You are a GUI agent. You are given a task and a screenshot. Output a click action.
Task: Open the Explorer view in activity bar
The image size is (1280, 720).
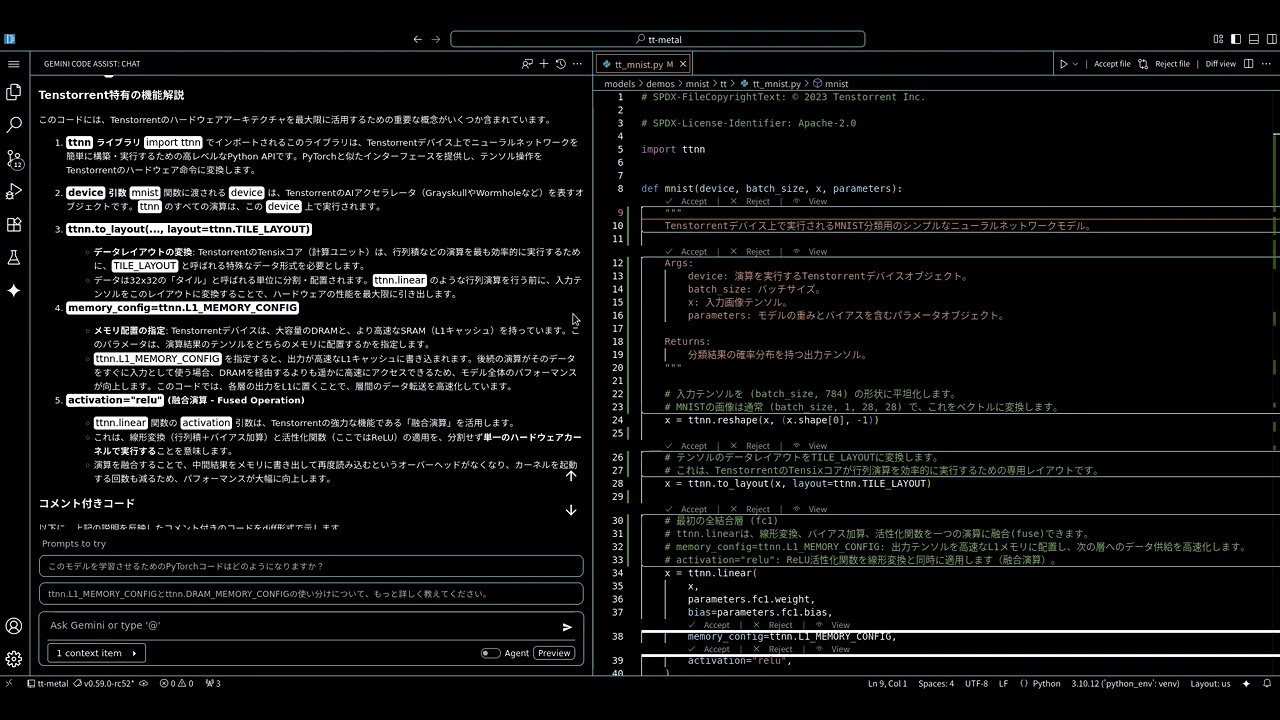[x=14, y=92]
